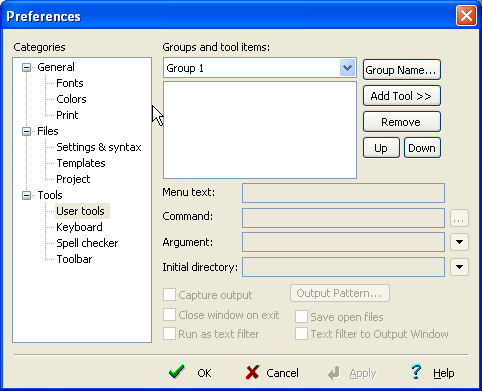Click the Add Tool >> button
The height and width of the screenshot is (391, 482).
pos(402,96)
